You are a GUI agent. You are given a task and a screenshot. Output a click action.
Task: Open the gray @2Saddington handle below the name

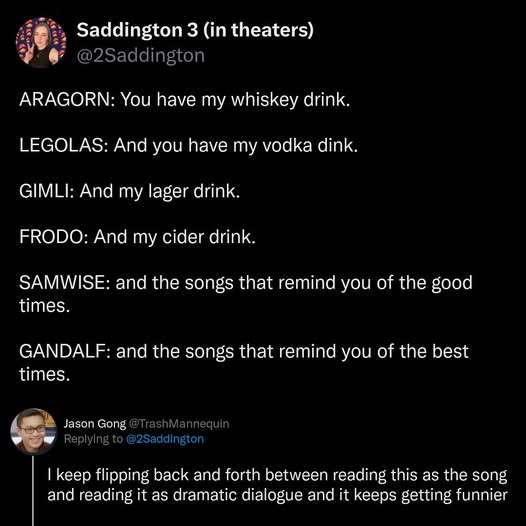click(141, 56)
